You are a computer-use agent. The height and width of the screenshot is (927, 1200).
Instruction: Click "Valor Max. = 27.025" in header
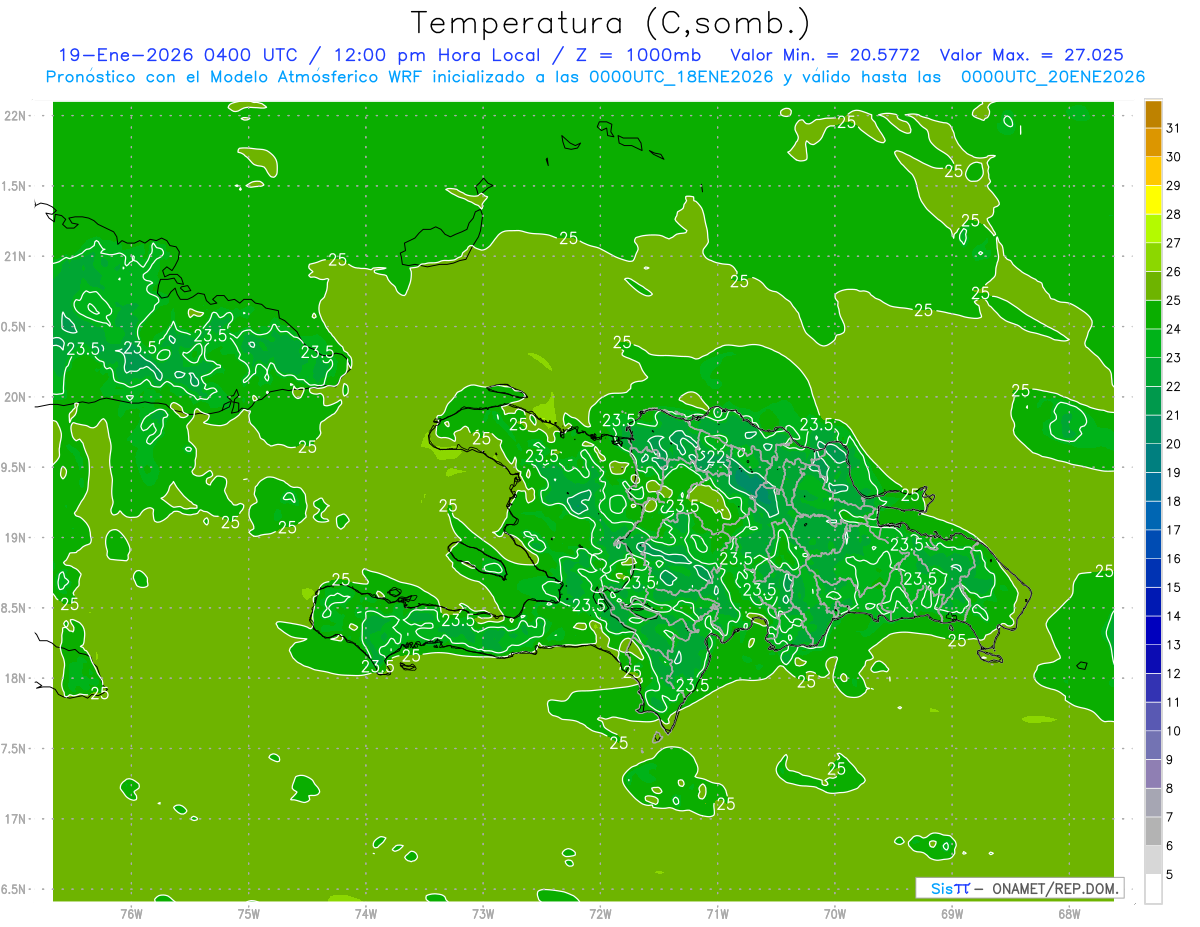tap(1033, 55)
